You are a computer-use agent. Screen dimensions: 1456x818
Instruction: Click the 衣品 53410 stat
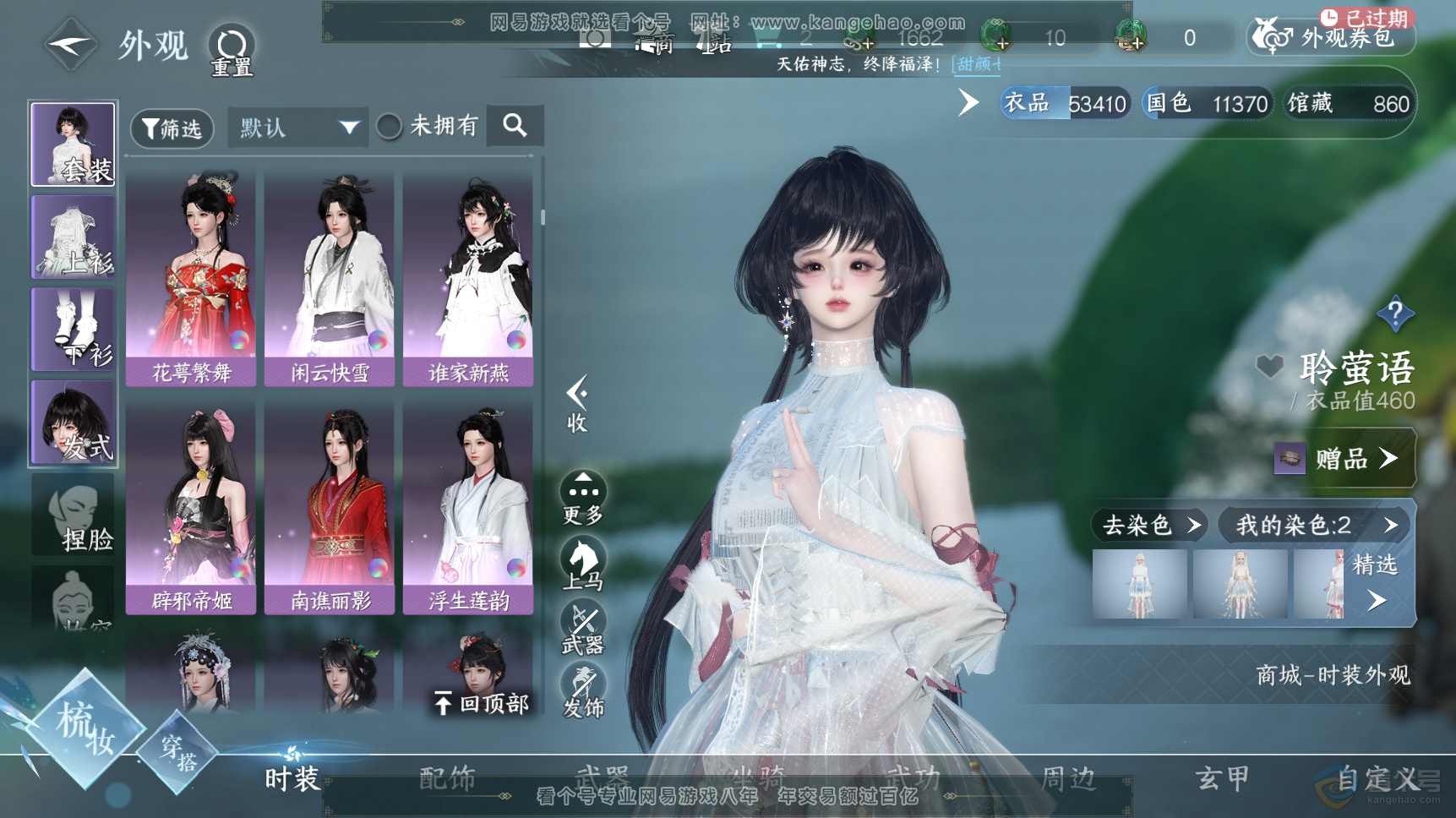click(1065, 103)
